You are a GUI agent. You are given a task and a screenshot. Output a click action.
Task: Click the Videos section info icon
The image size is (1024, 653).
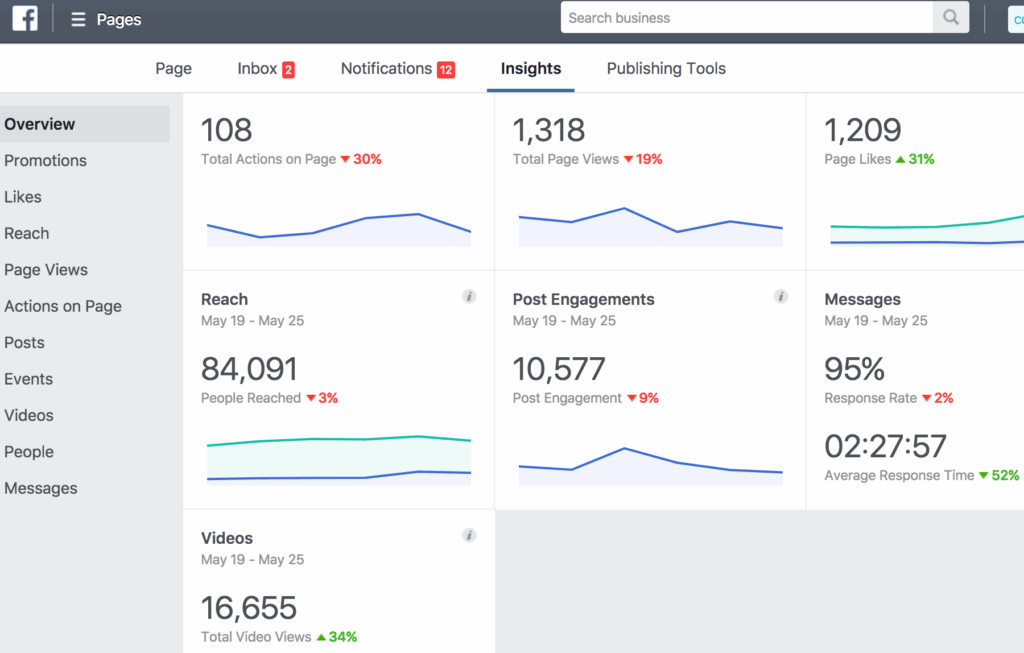click(x=469, y=535)
